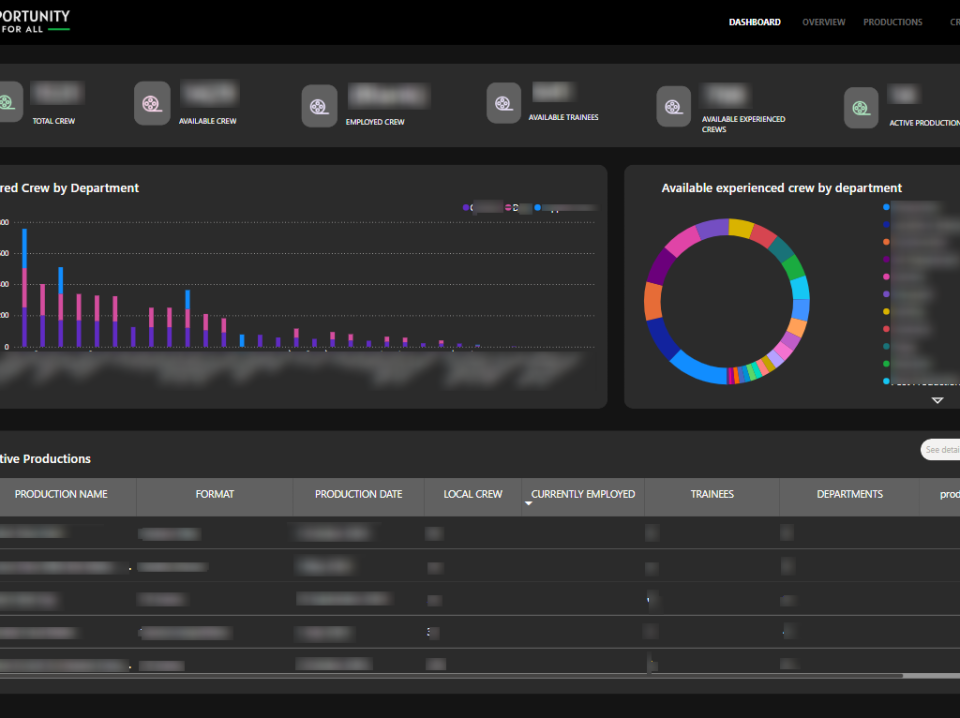Click the Available Trainees film reel icon
The width and height of the screenshot is (960, 718).
pos(503,103)
